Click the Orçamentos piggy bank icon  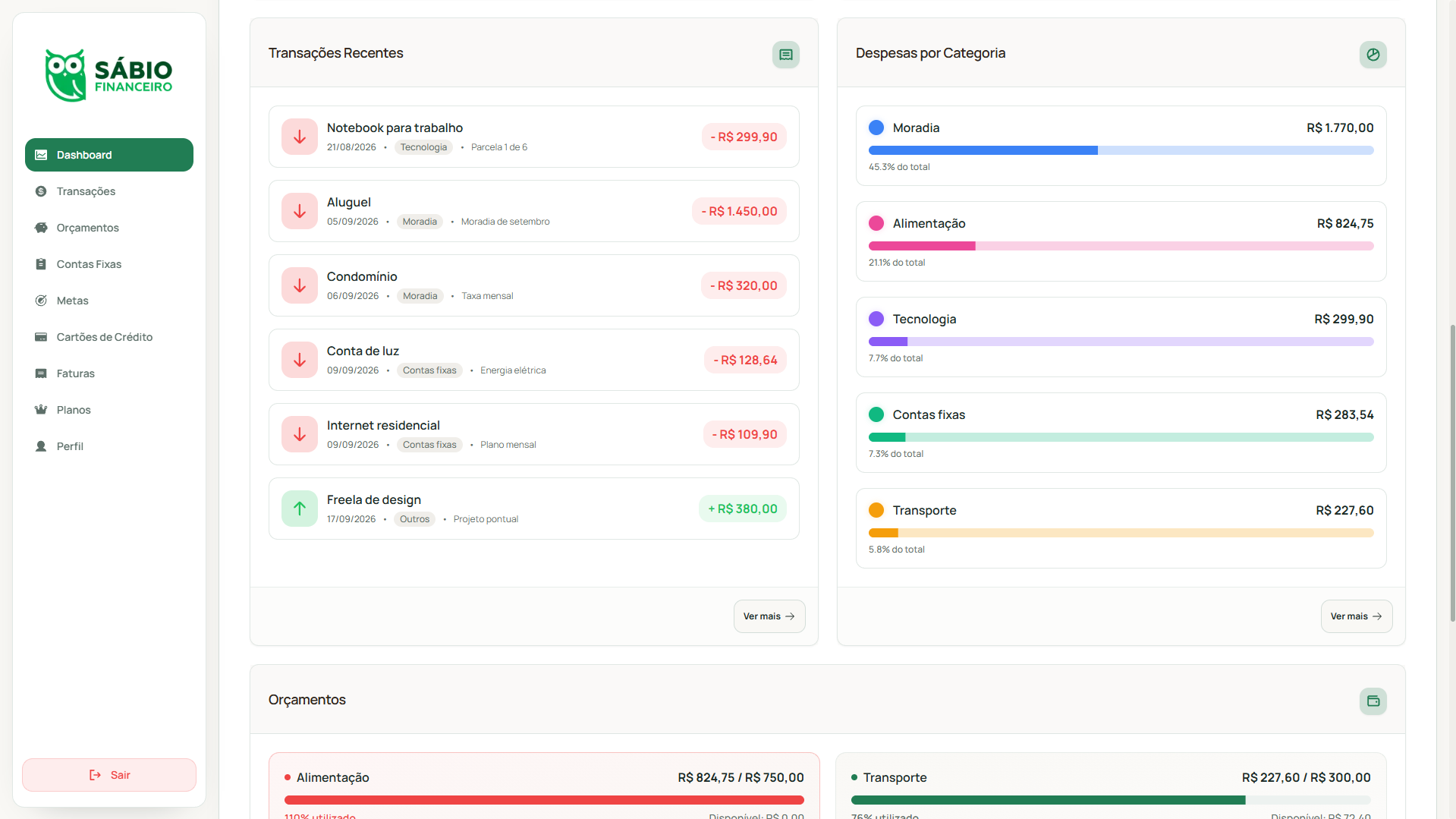coord(41,228)
